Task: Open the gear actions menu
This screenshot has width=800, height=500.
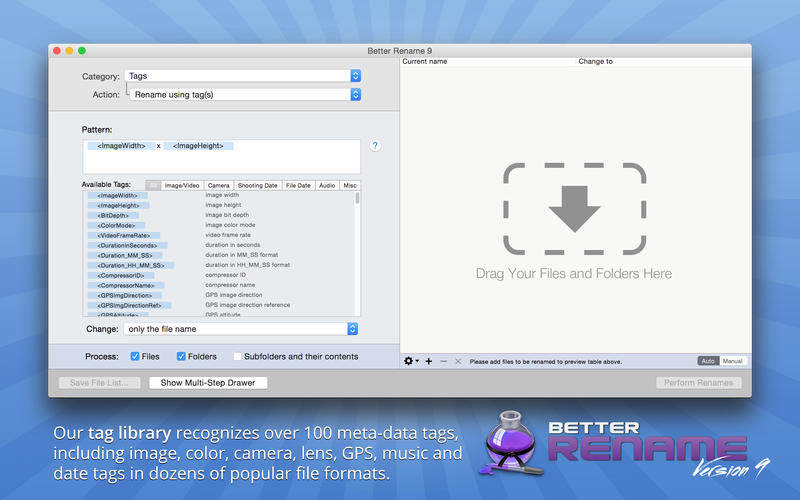Action: click(411, 361)
